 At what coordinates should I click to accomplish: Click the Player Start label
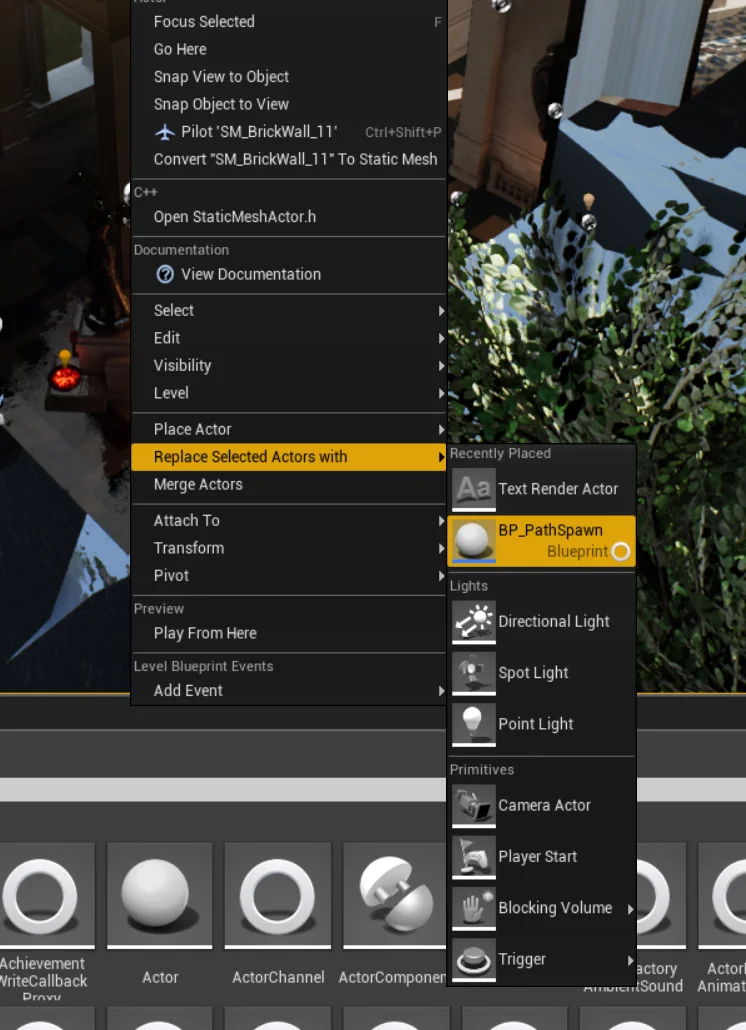point(538,857)
